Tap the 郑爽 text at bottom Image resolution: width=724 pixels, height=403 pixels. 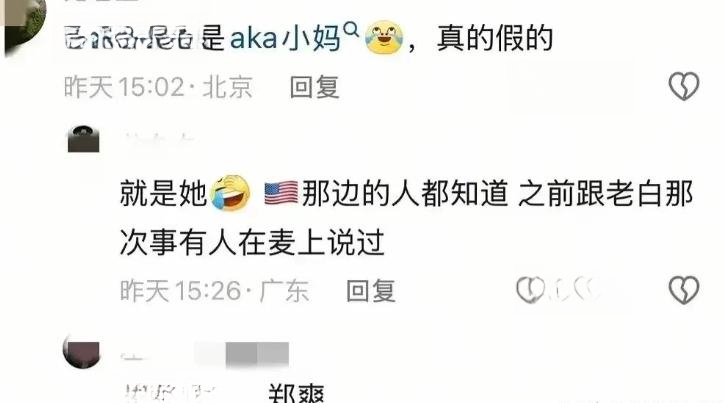click(296, 393)
